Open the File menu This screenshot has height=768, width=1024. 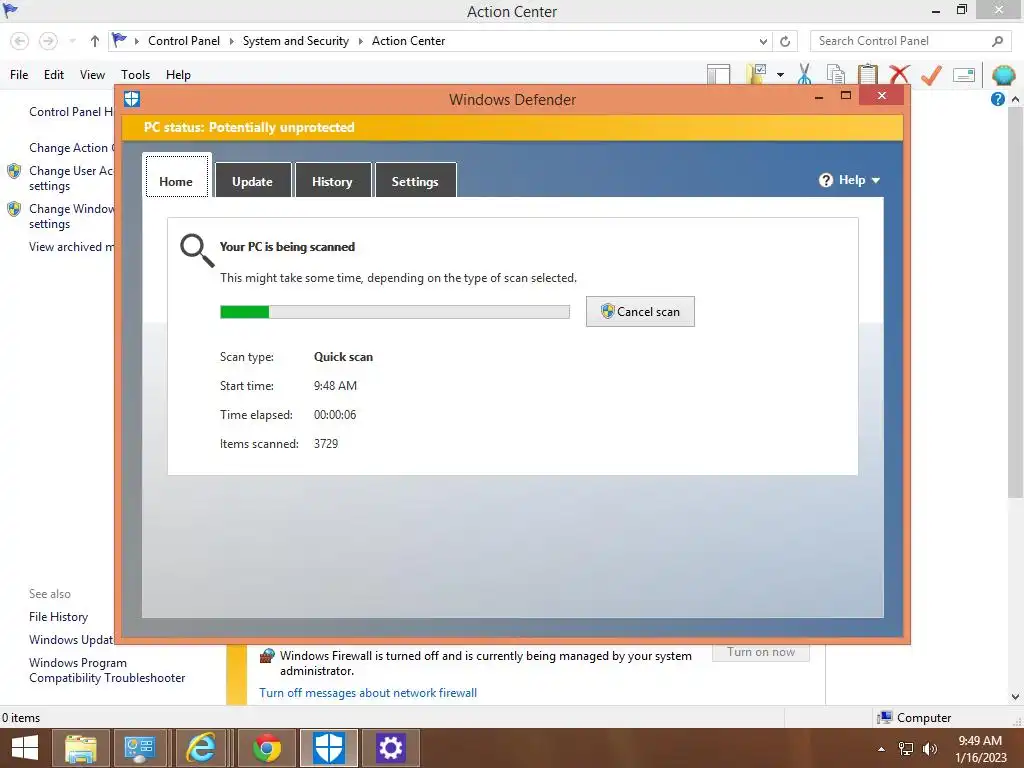tap(19, 75)
